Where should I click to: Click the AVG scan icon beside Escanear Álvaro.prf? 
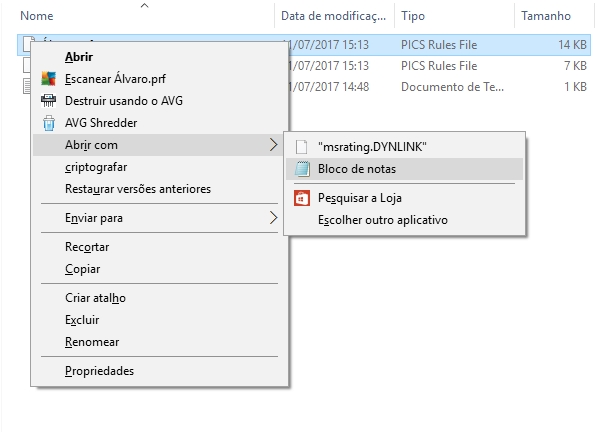pos(48,79)
